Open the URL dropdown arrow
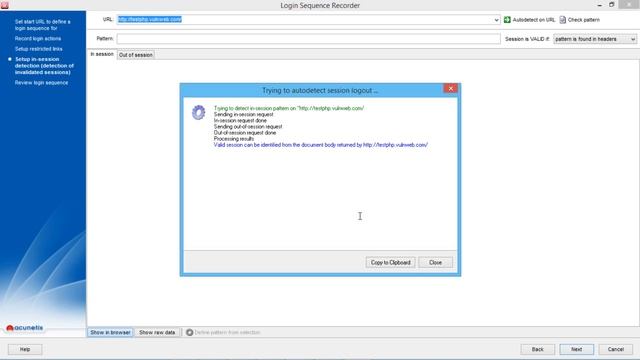 (x=496, y=20)
